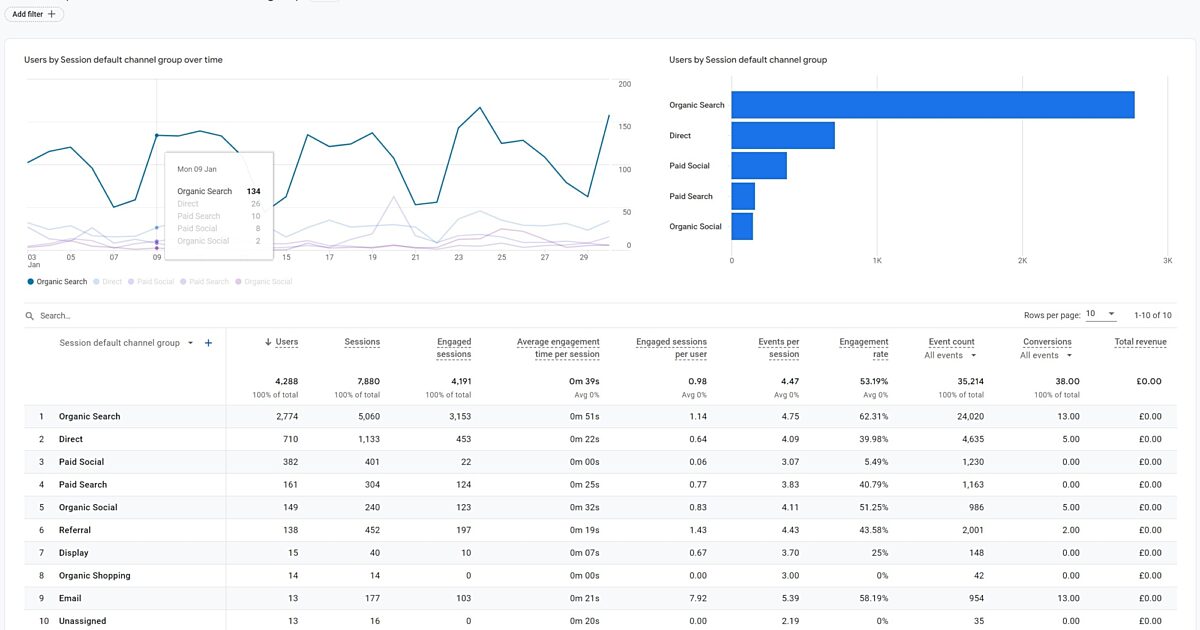Image resolution: width=1200 pixels, height=630 pixels.
Task: Click the sort arrow beside the Users header
Action: pos(267,341)
